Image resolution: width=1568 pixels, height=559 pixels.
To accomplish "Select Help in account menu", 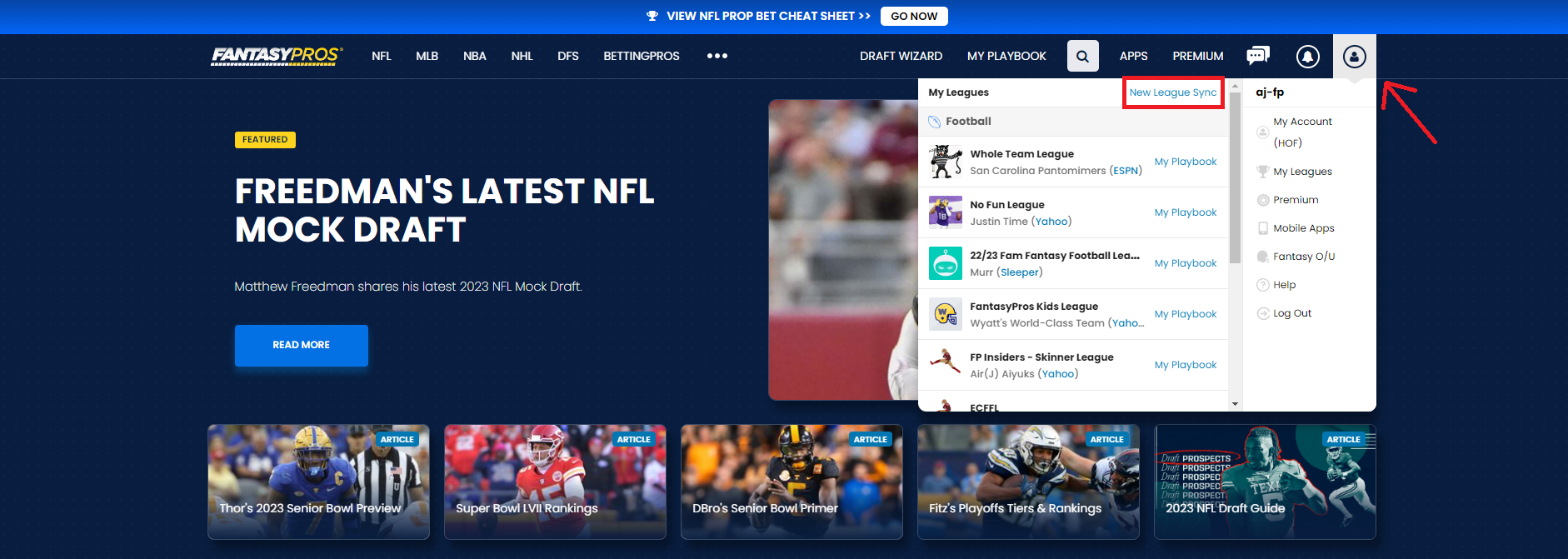I will (1285, 285).
